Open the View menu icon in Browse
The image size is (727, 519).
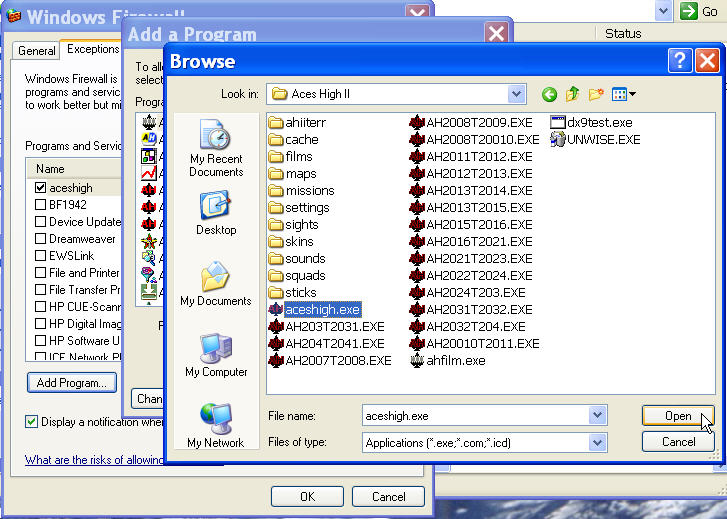pyautogui.click(x=624, y=95)
